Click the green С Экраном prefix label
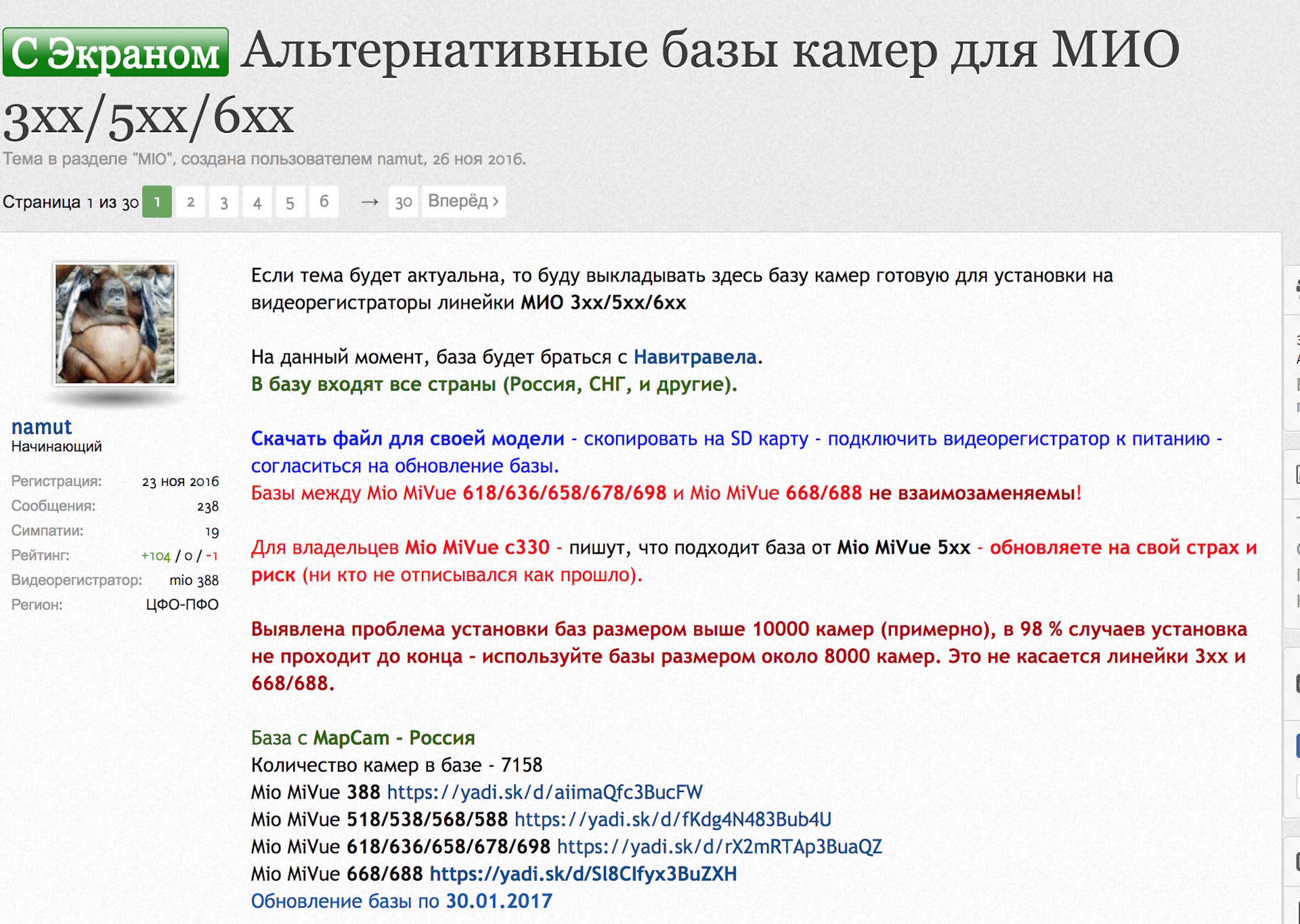This screenshot has height=924, width=1300. coord(116,53)
